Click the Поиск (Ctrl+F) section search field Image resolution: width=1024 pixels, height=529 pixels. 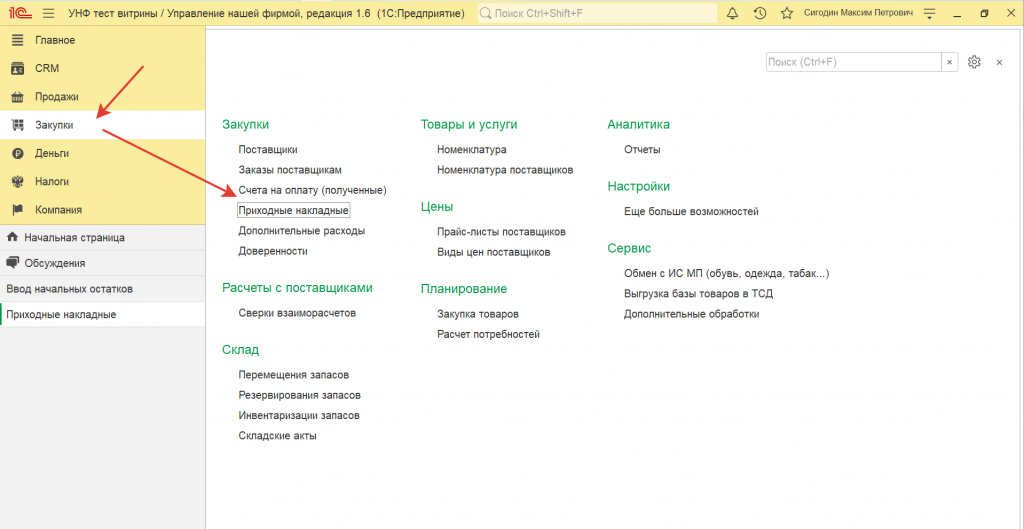[853, 62]
